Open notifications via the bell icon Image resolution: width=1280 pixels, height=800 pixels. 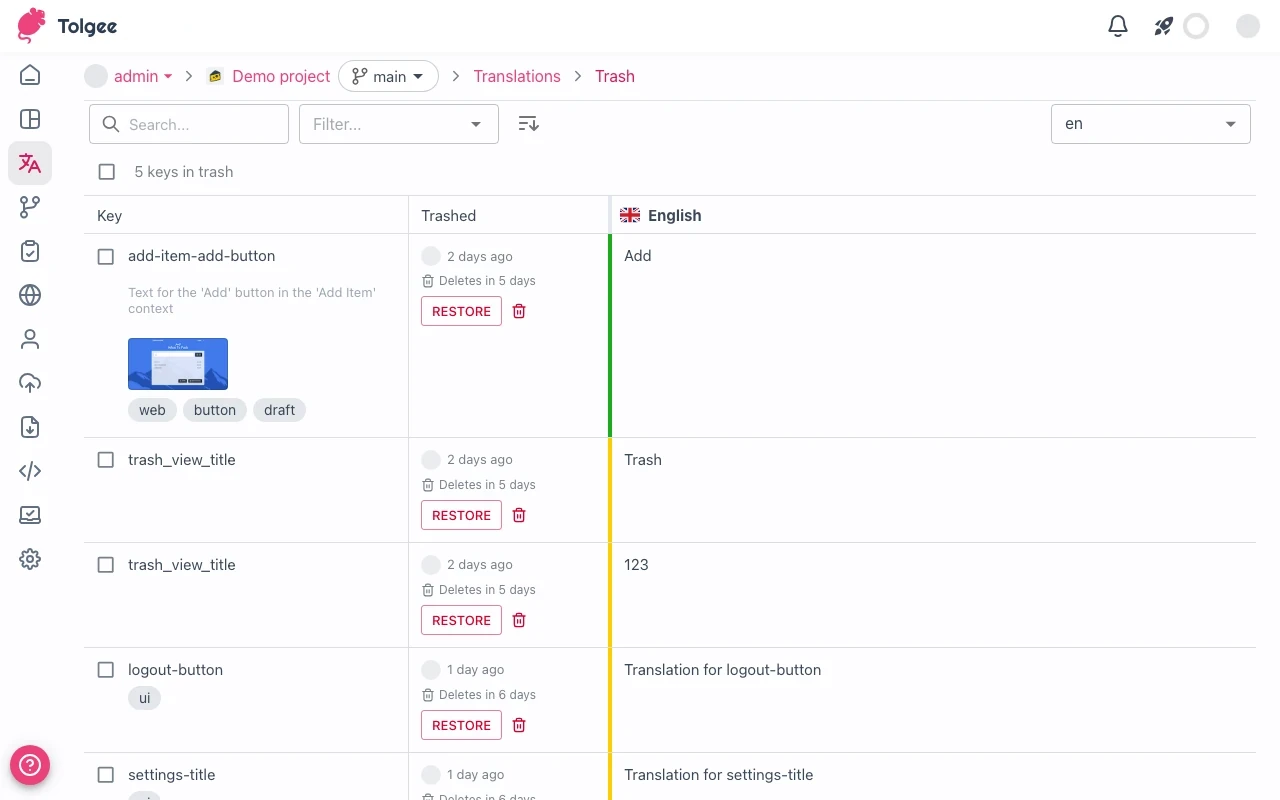(x=1118, y=26)
